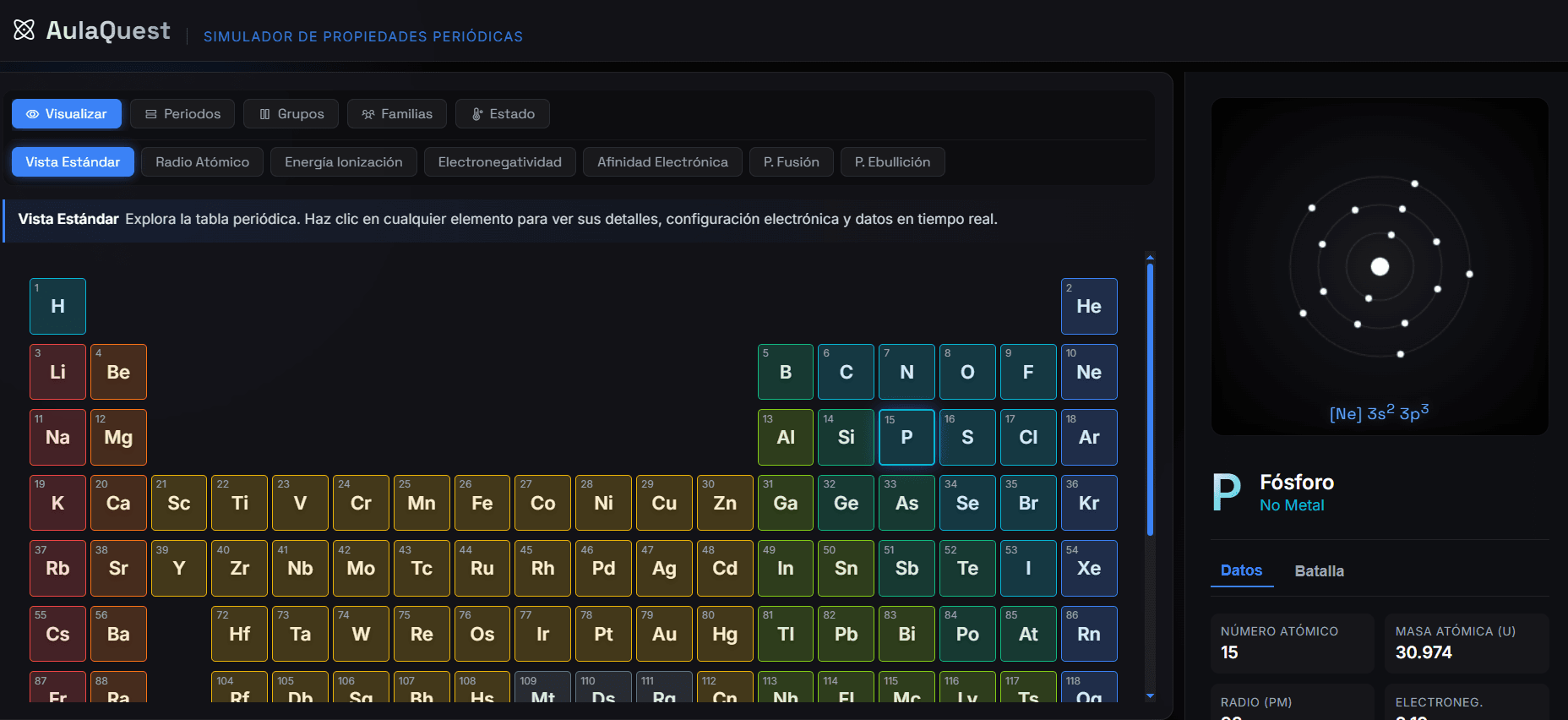Screen dimensions: 1568x720
Task: Select the Carbon (C) element tile
Action: [x=846, y=372]
